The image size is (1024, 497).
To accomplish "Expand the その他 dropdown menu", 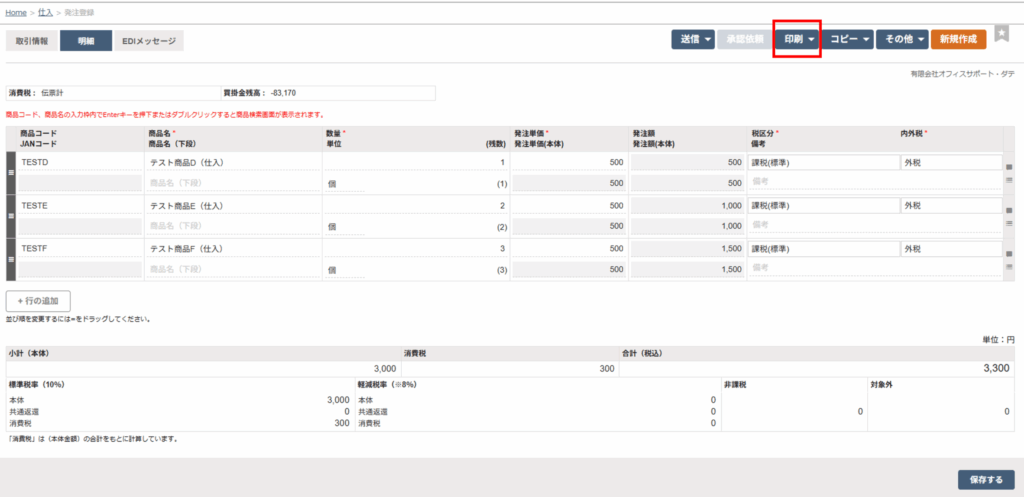I will point(901,40).
